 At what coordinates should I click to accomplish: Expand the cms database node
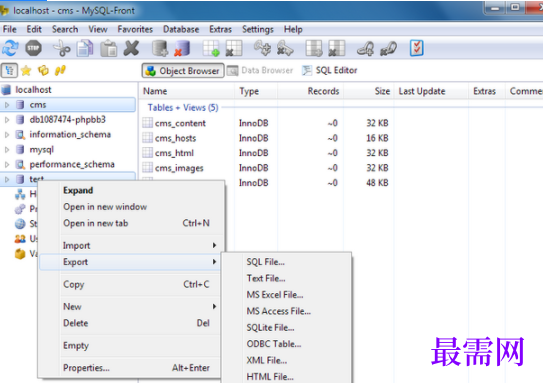7,105
